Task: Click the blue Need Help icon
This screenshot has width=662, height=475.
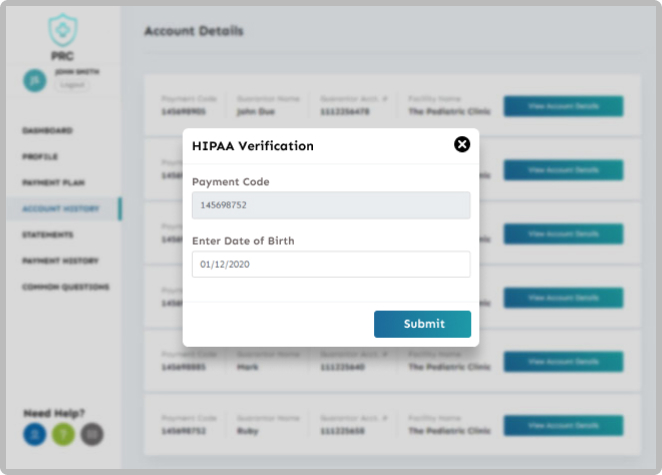Action: click(35, 434)
